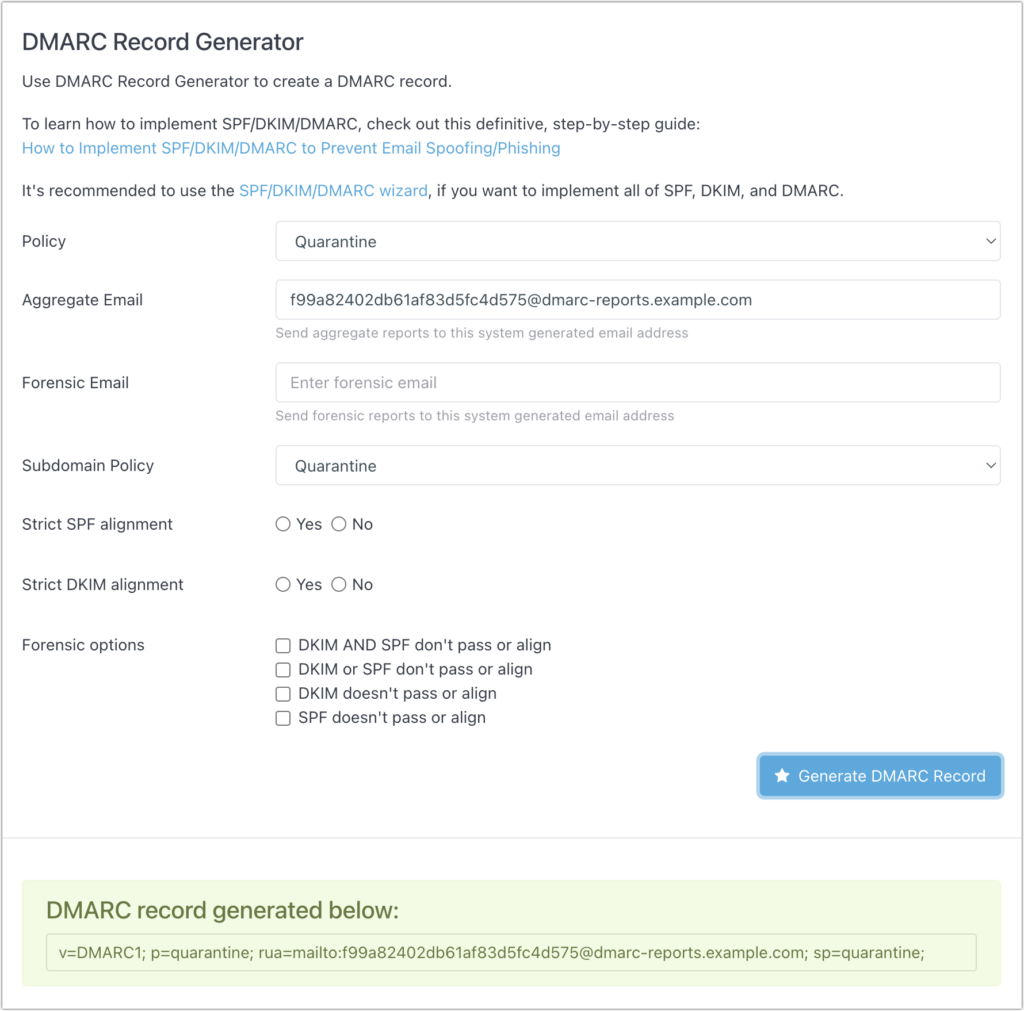The width and height of the screenshot is (1024, 1011).
Task: Expand the Subdomain Policy dropdown
Action: [x=991, y=465]
